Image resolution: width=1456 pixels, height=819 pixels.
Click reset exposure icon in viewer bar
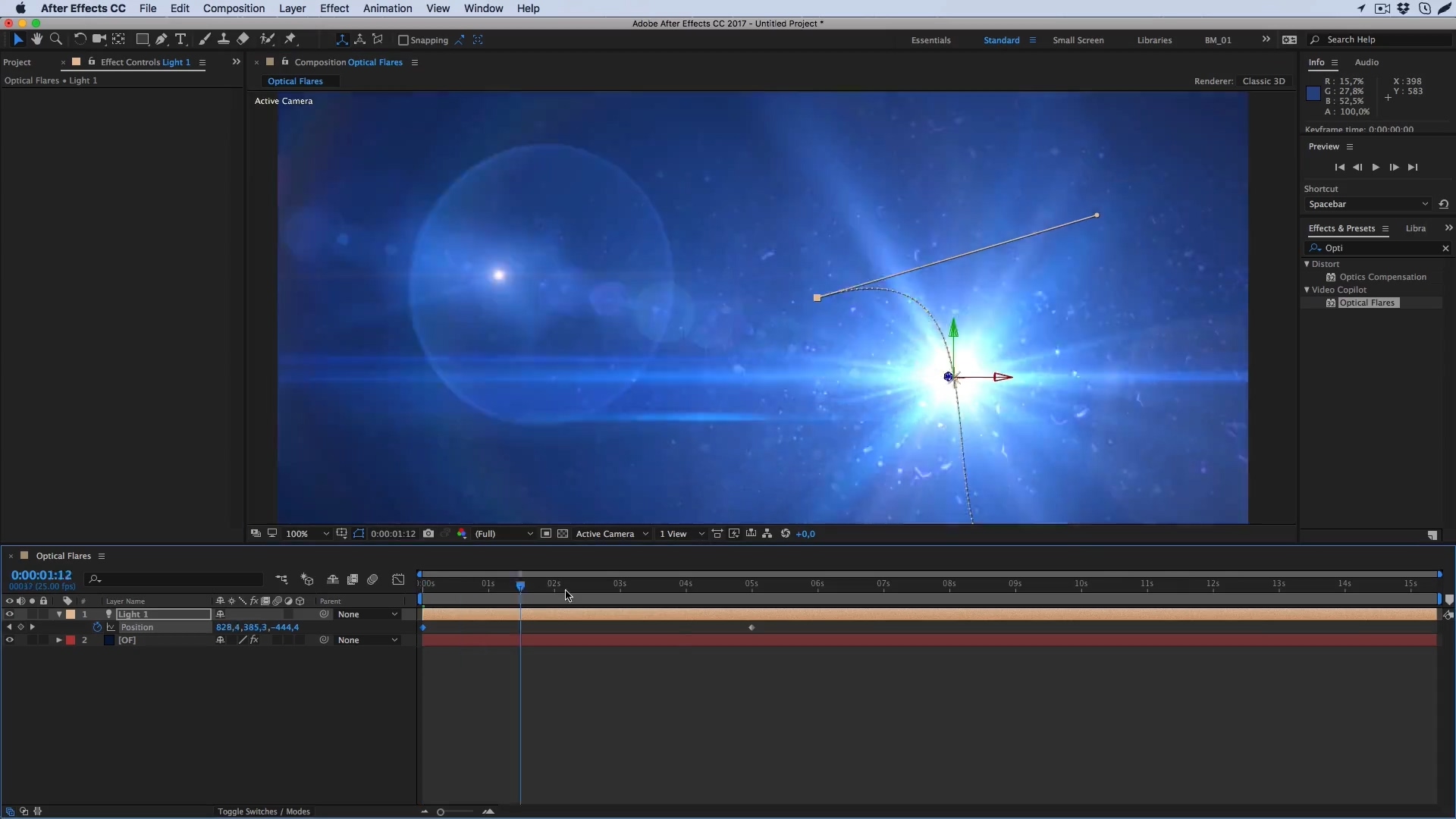click(786, 534)
